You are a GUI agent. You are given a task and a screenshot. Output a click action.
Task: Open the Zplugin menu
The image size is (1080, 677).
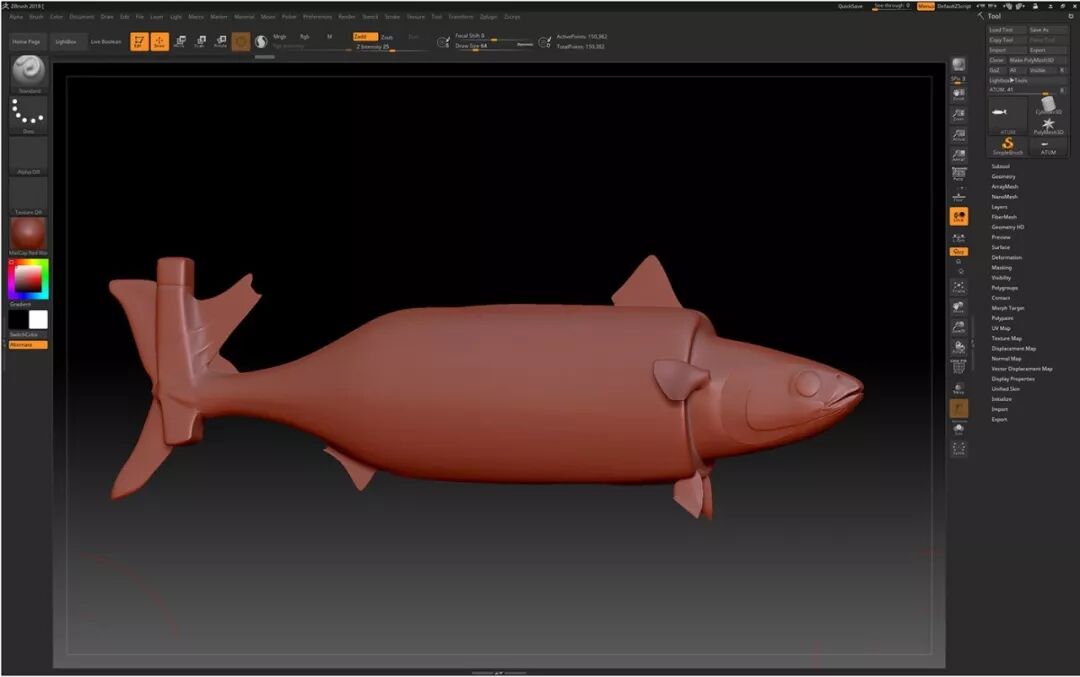488,17
